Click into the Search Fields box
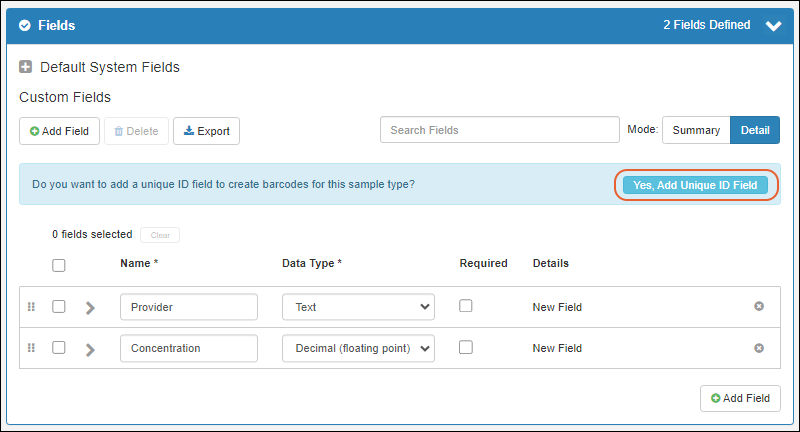The height and width of the screenshot is (432, 800). (499, 130)
